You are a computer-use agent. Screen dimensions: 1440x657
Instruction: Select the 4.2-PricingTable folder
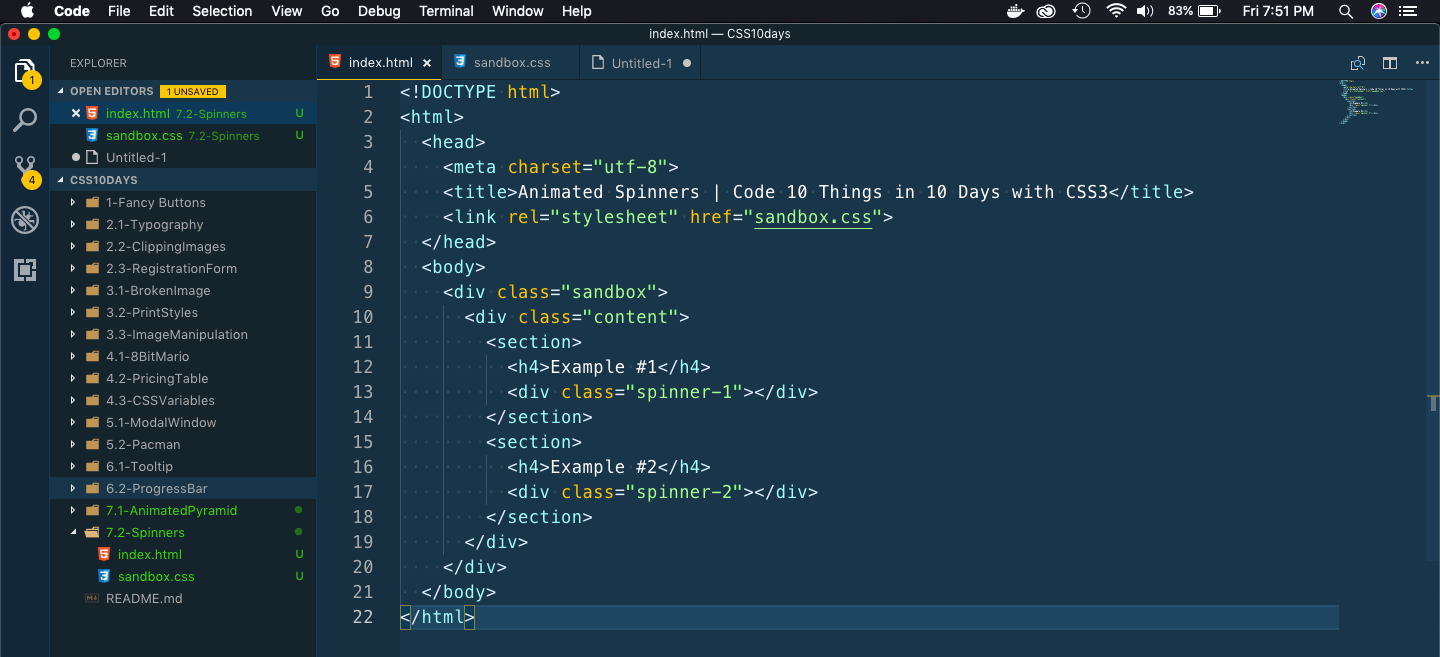pos(183,378)
